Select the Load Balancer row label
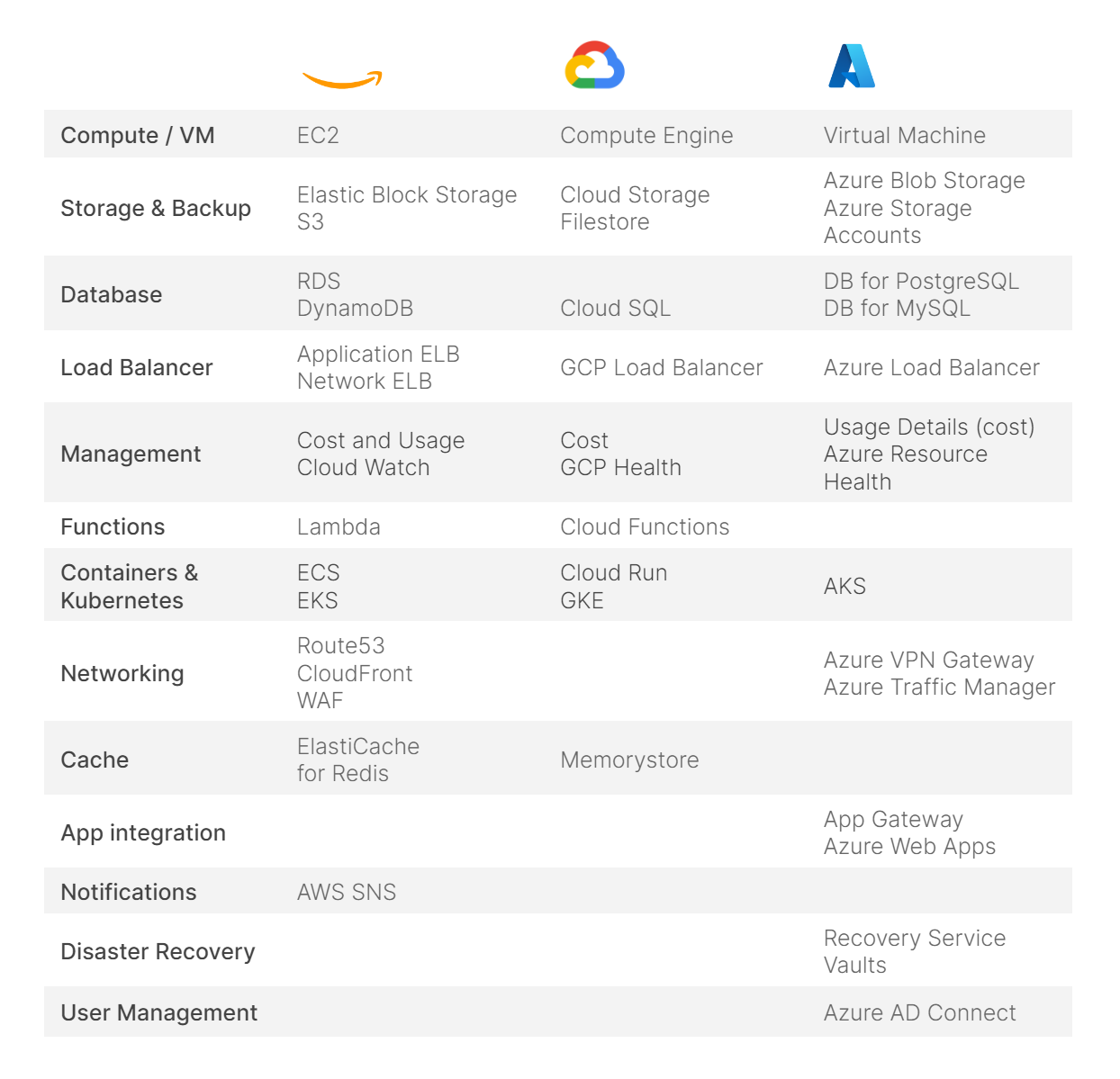Screen dimensions: 1120x1079 tap(137, 367)
